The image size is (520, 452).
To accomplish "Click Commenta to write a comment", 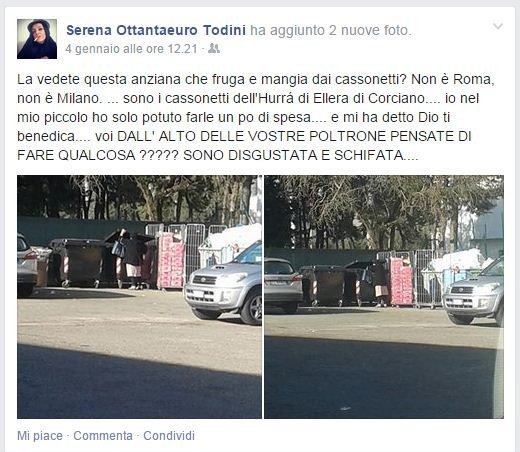I will click(103, 436).
